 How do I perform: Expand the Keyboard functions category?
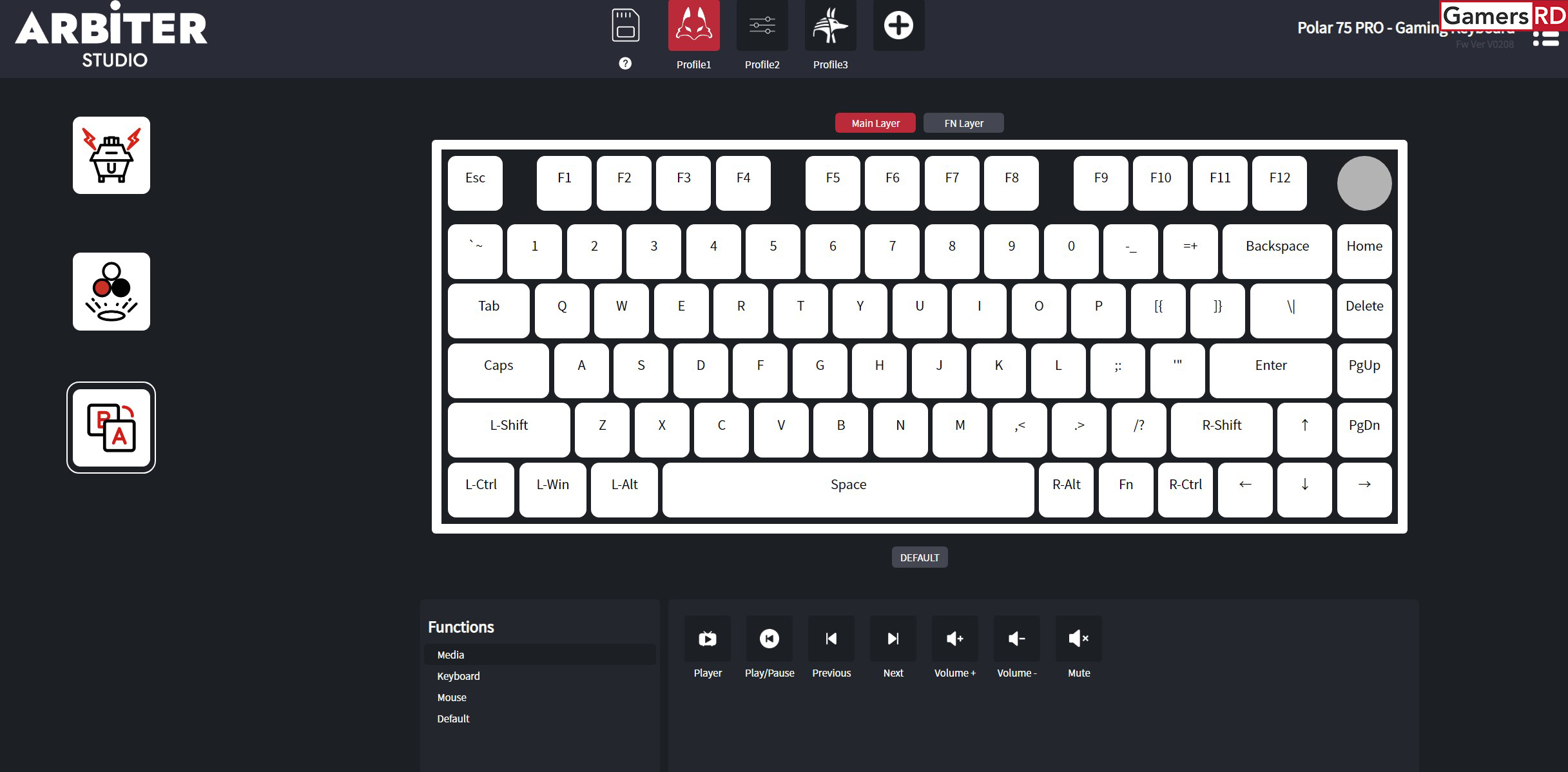pos(459,676)
